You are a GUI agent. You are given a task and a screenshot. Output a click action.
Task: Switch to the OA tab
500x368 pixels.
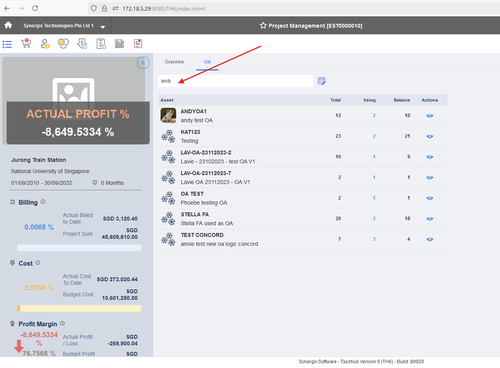coord(207,62)
